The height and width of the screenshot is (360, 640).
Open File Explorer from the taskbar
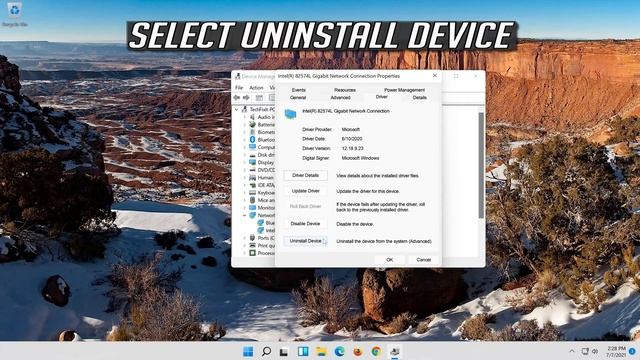(321, 351)
